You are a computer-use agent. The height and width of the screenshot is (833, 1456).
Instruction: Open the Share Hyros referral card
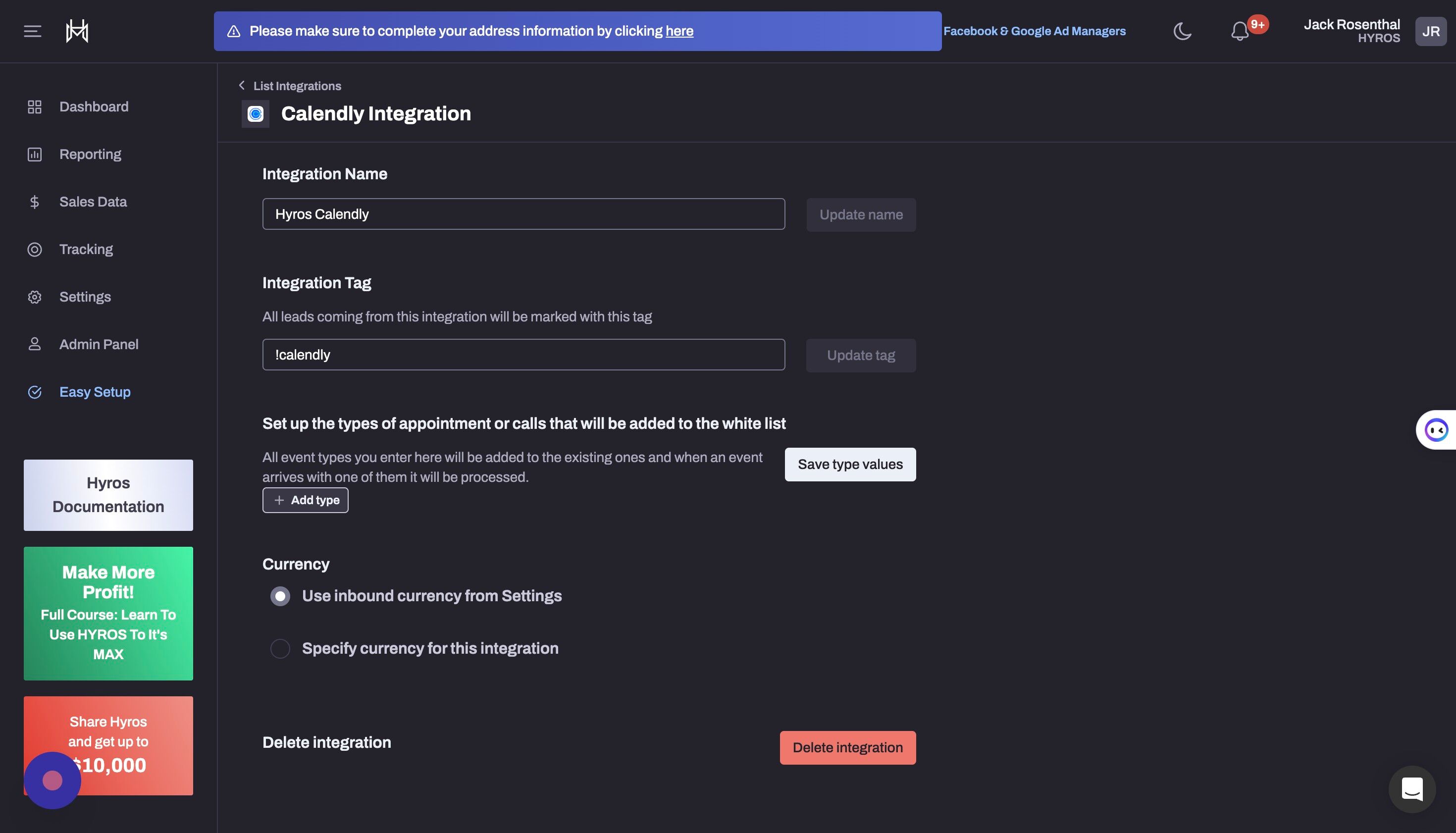click(108, 746)
